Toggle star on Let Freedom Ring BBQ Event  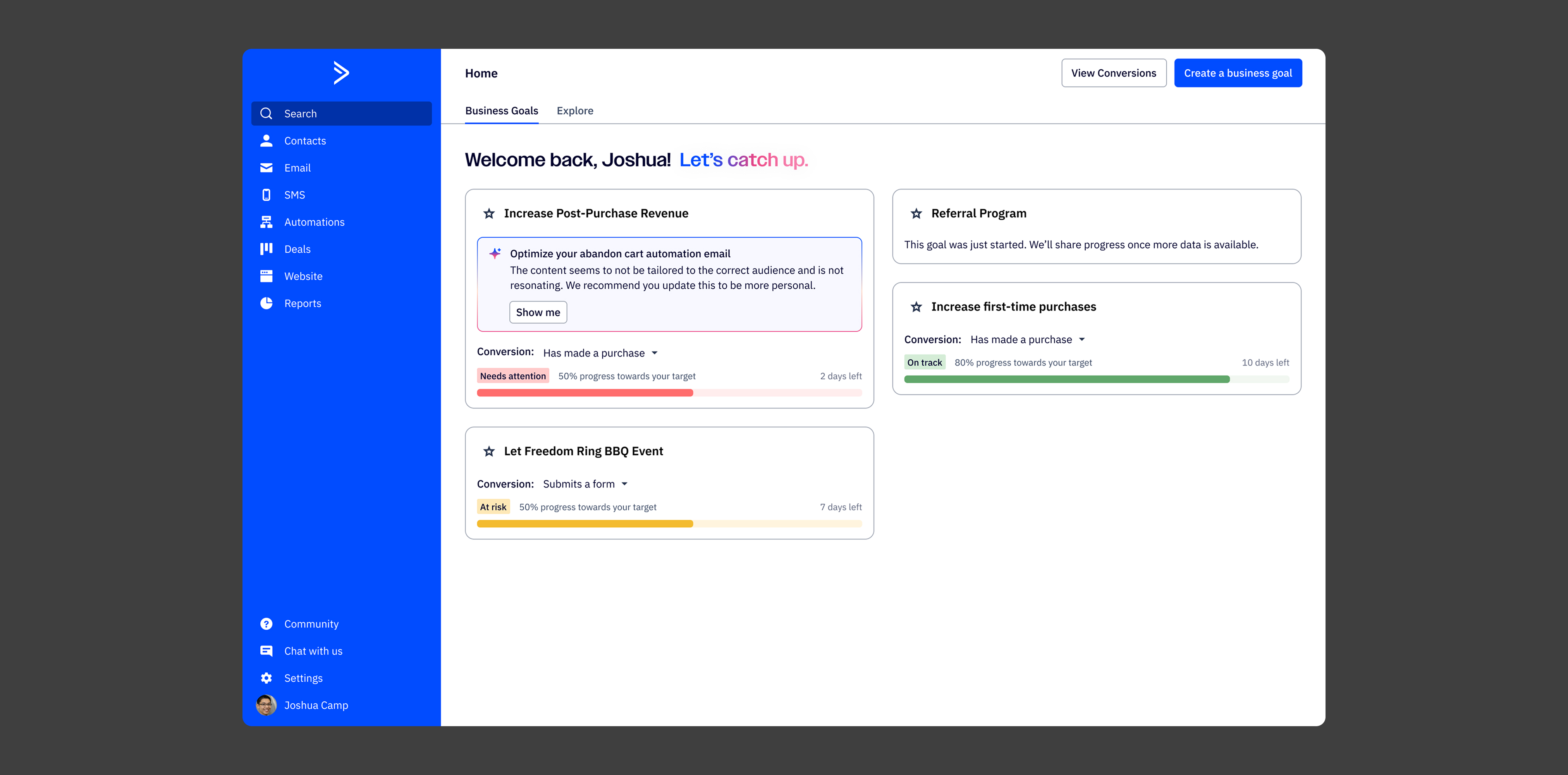(489, 451)
